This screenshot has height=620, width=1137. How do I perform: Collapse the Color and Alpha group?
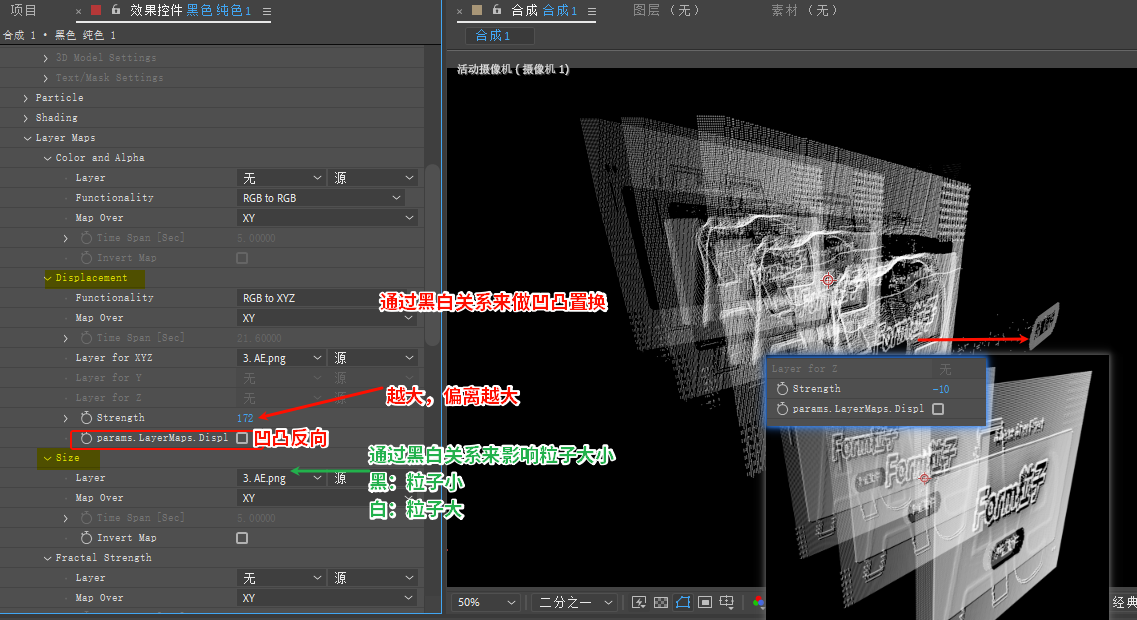tap(47, 158)
